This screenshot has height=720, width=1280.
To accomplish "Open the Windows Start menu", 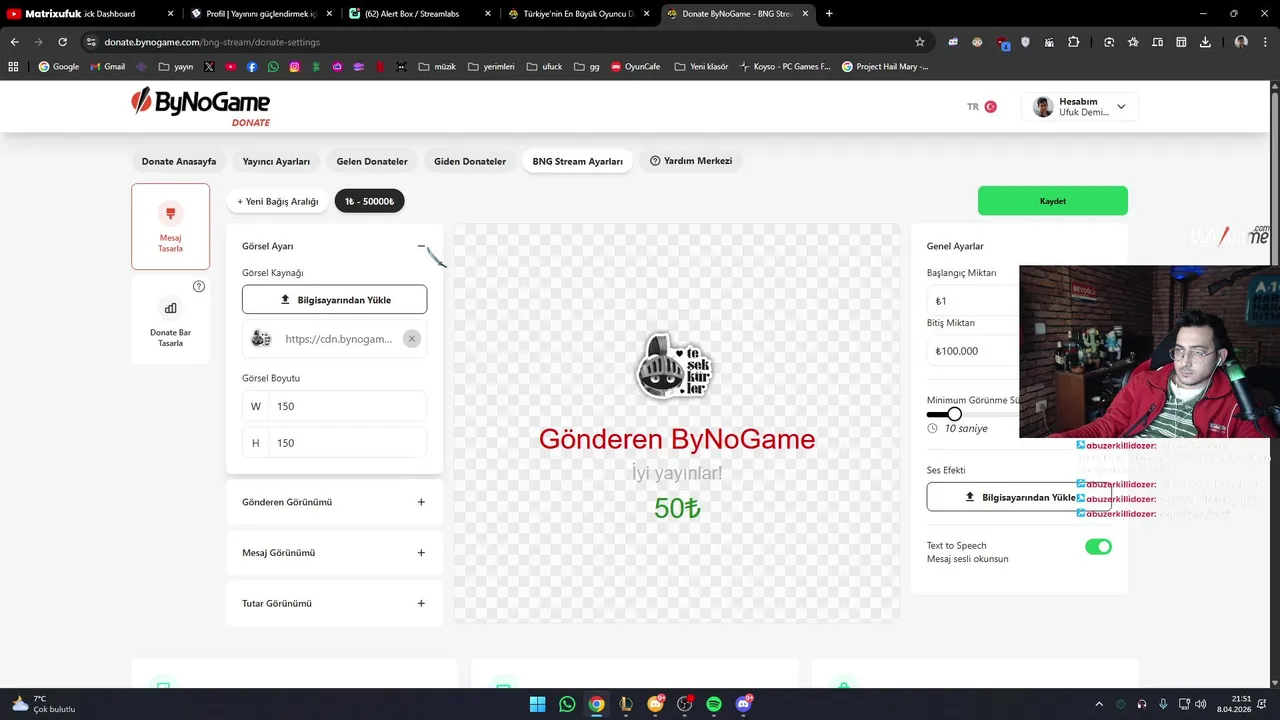I will pos(537,704).
